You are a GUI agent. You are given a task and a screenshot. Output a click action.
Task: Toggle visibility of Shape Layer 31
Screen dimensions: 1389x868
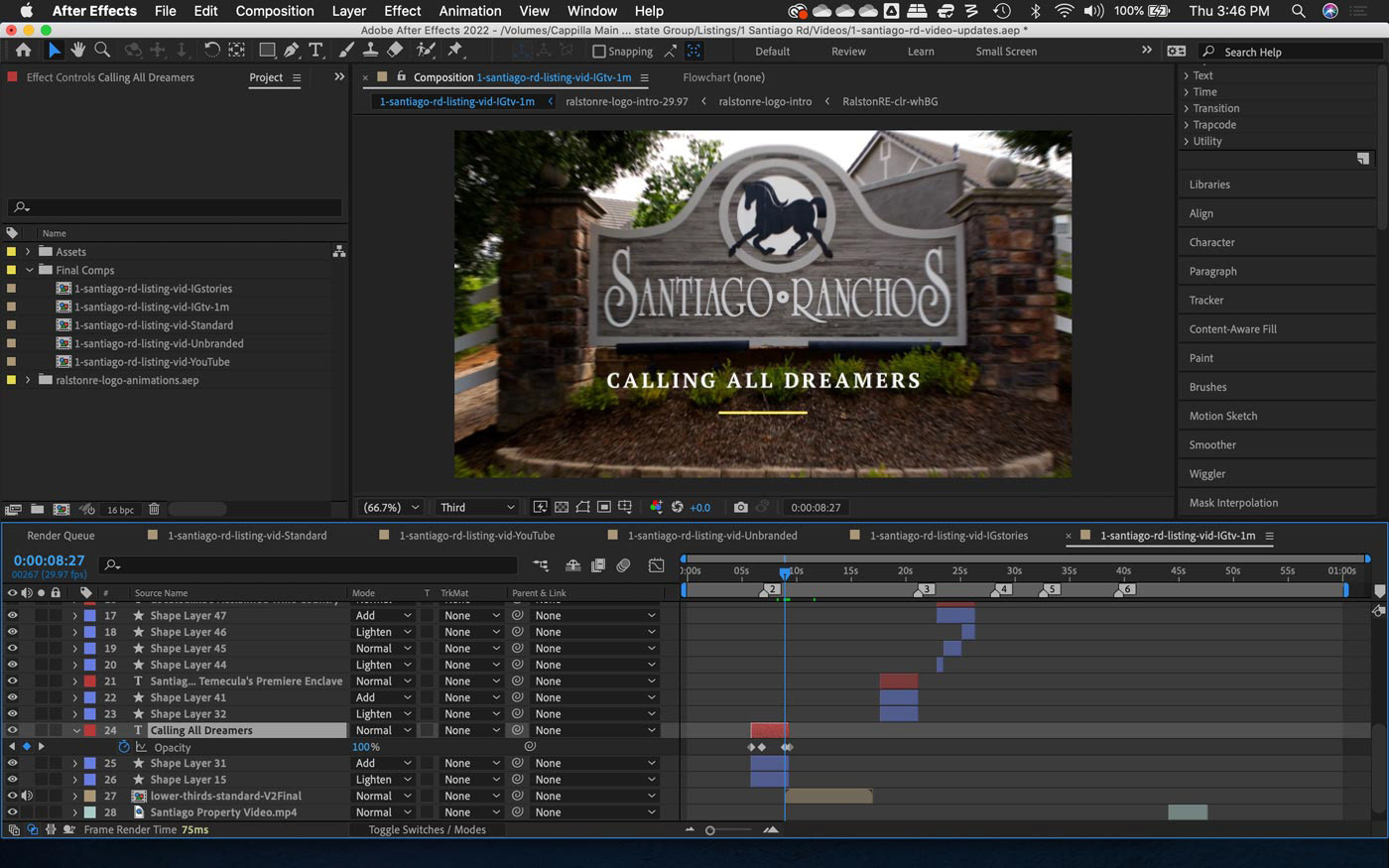click(x=12, y=763)
